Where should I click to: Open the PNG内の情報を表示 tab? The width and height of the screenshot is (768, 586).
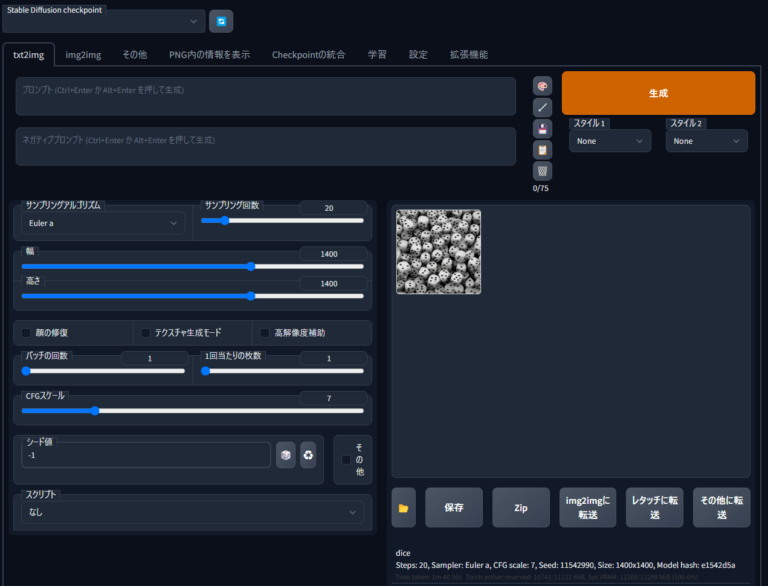tap(210, 55)
